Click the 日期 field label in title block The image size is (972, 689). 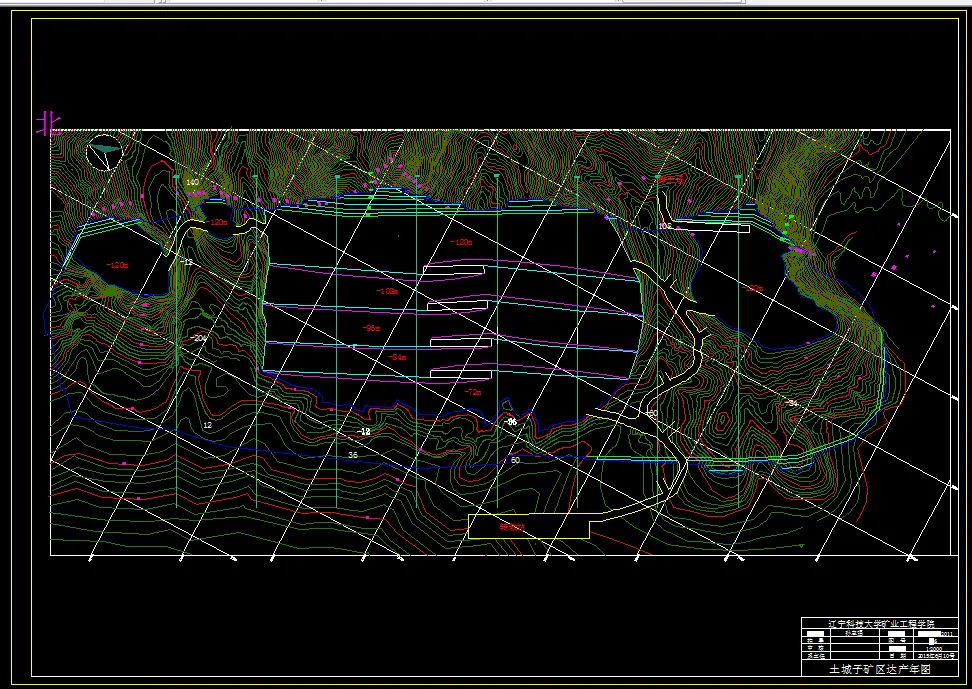pyautogui.click(x=898, y=656)
